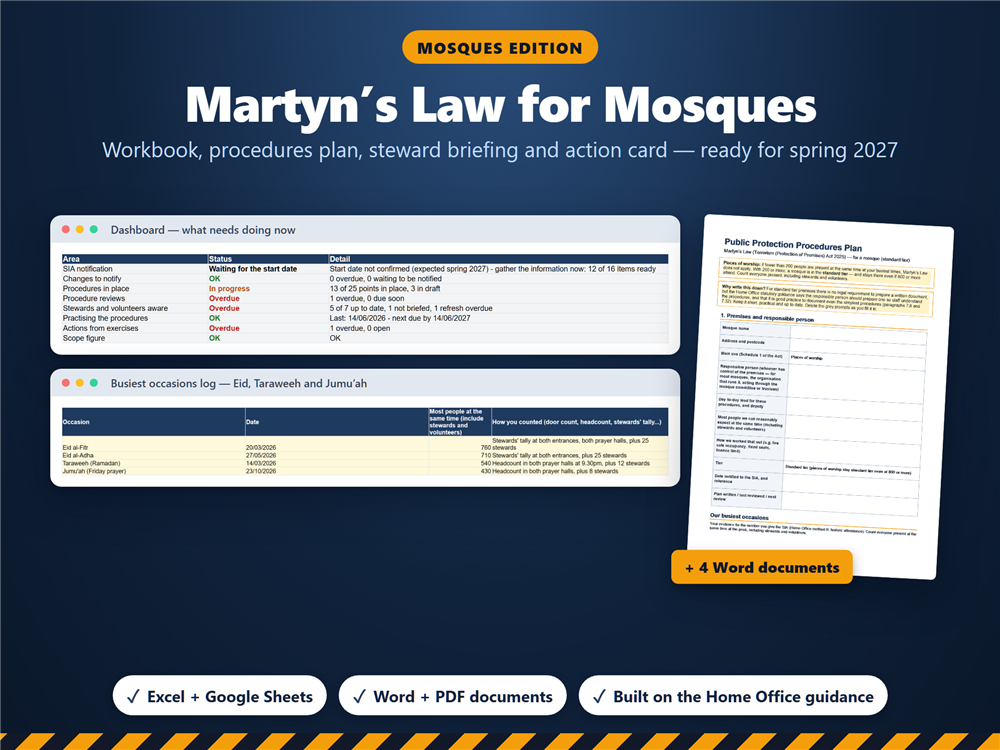Click the subtitle ending 'ready for spring 2027'
Image resolution: width=1000 pixels, height=750 pixels.
point(500,151)
